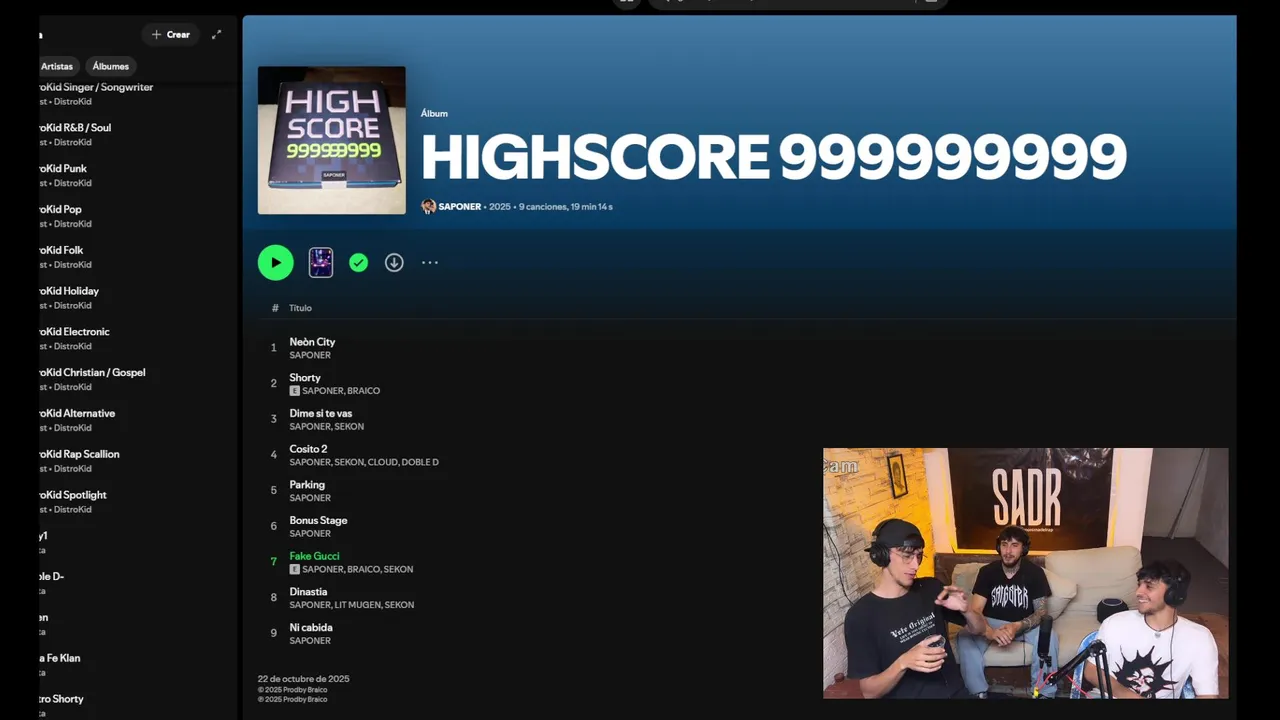Open the DistroKid Folk playlist

pos(138,257)
